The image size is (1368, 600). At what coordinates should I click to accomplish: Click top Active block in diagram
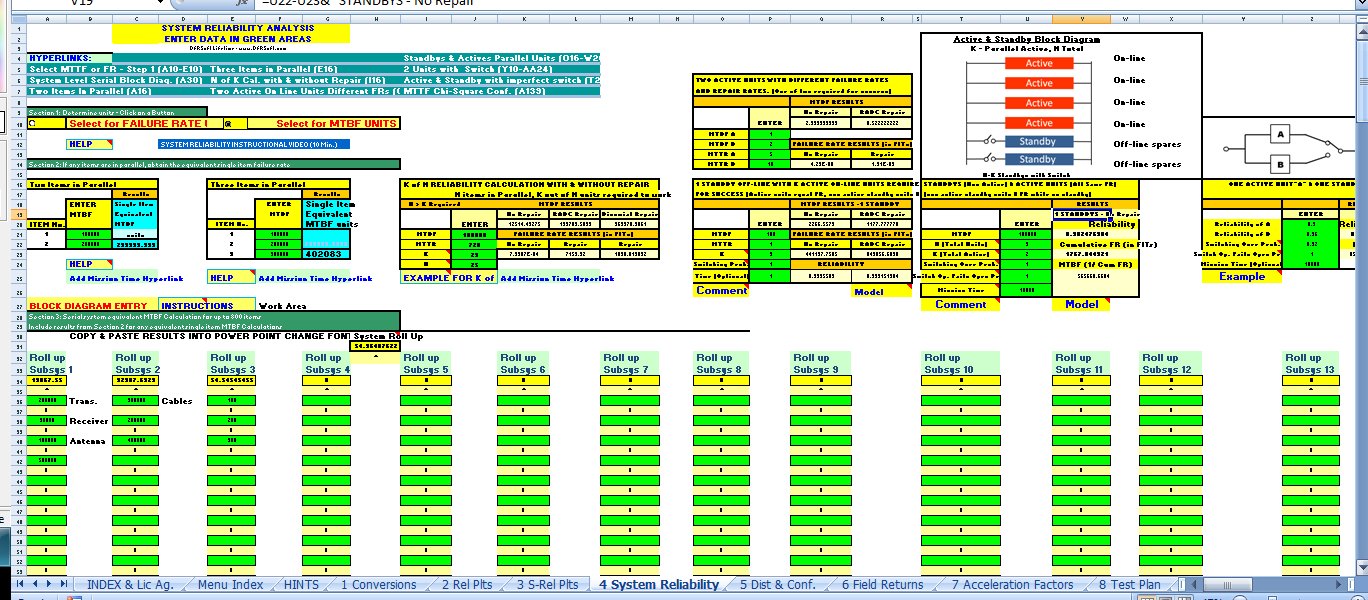[1039, 63]
